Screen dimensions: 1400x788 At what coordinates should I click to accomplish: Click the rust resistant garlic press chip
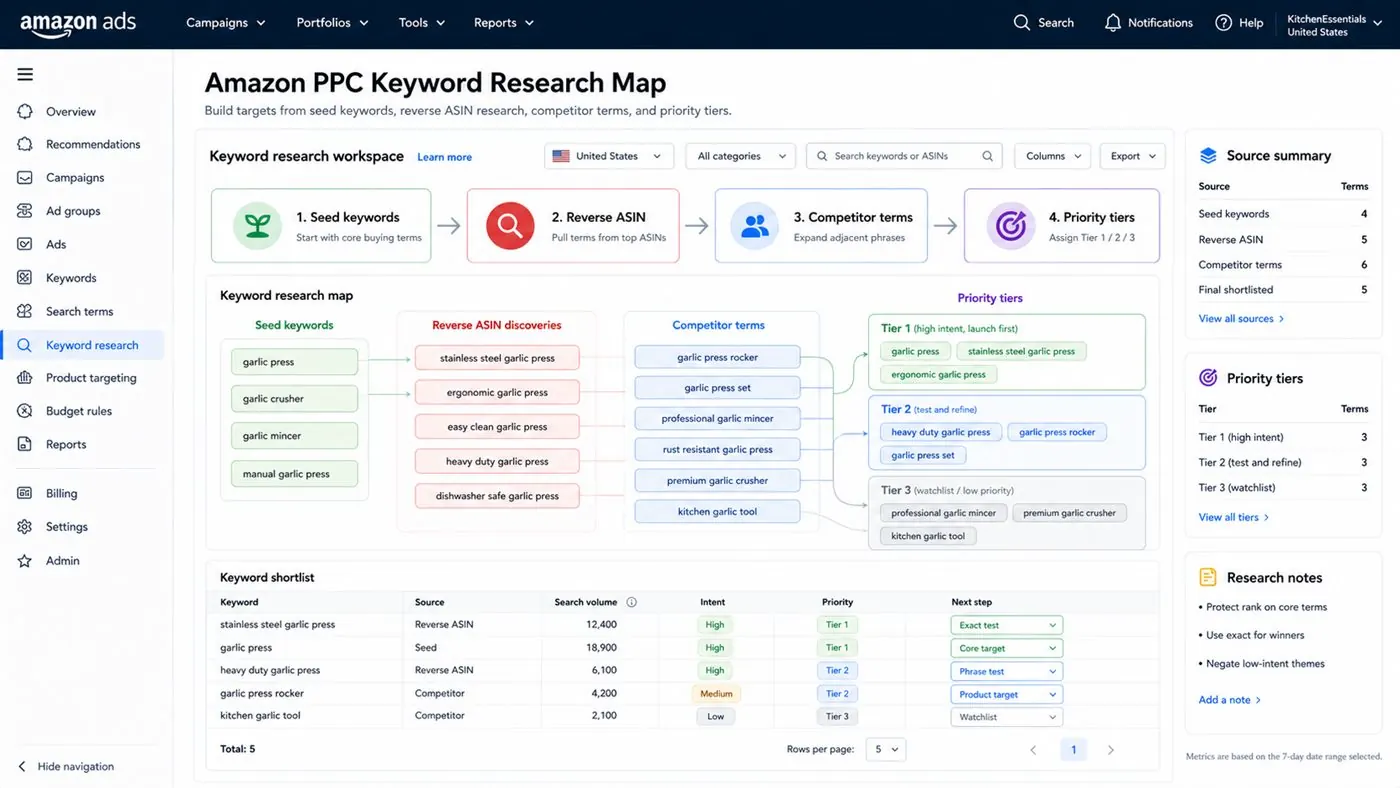point(718,450)
